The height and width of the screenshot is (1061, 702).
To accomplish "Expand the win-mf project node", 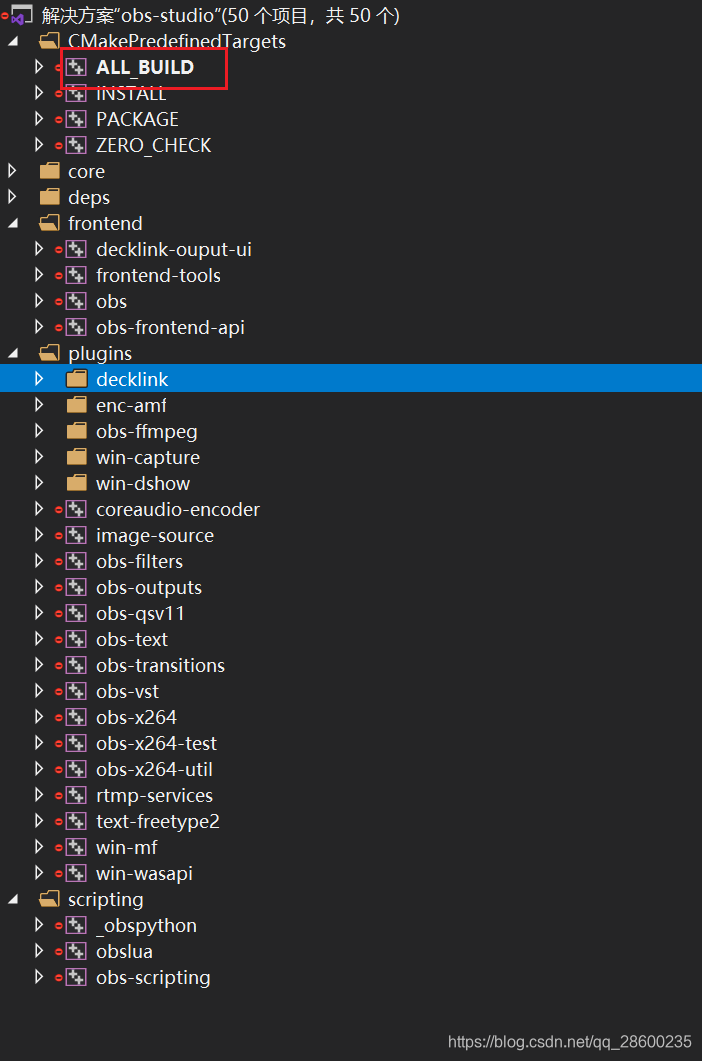I will 39,847.
